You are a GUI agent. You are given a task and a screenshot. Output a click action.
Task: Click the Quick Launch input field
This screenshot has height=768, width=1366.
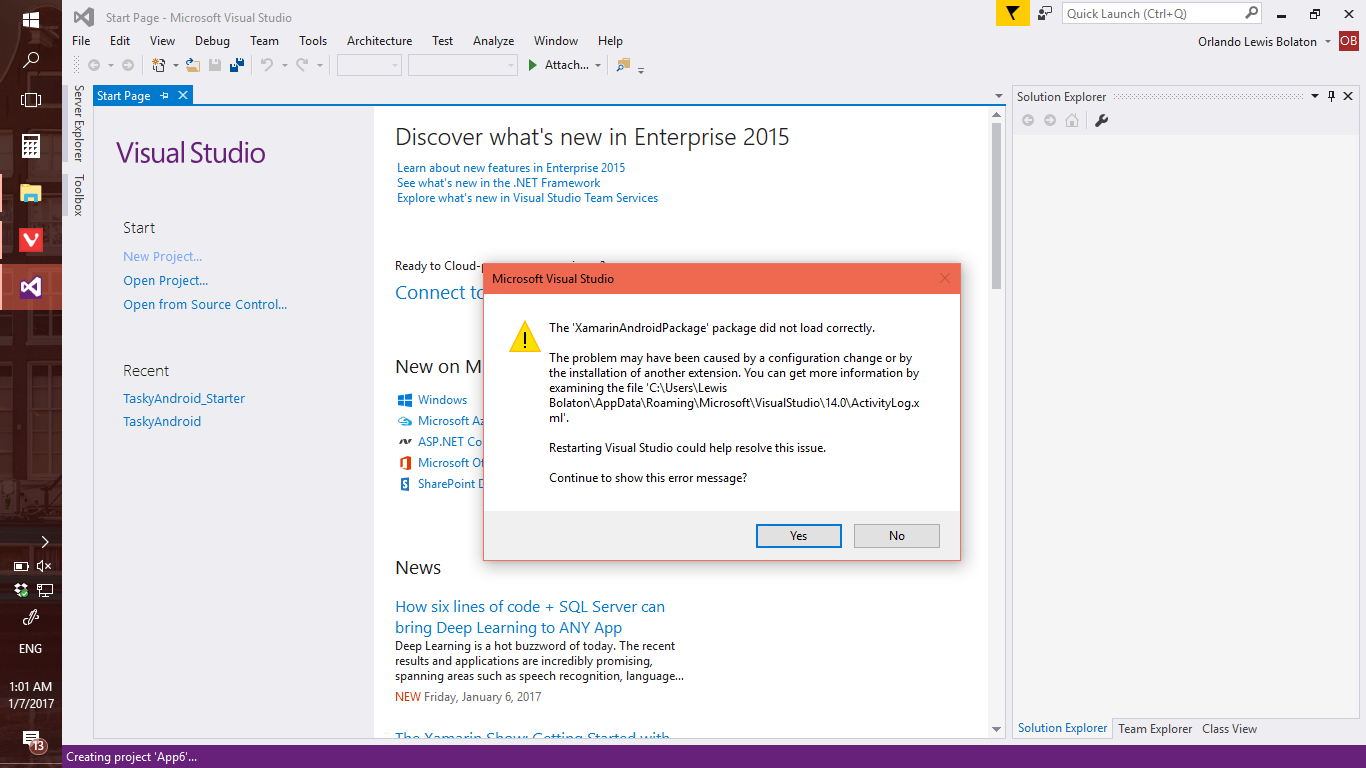(1152, 13)
